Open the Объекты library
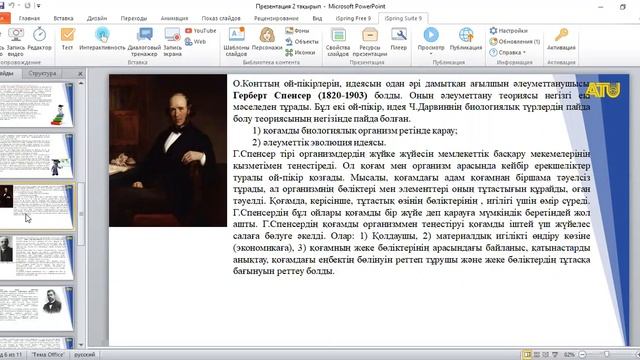This screenshot has height=360, width=640. [x=302, y=42]
